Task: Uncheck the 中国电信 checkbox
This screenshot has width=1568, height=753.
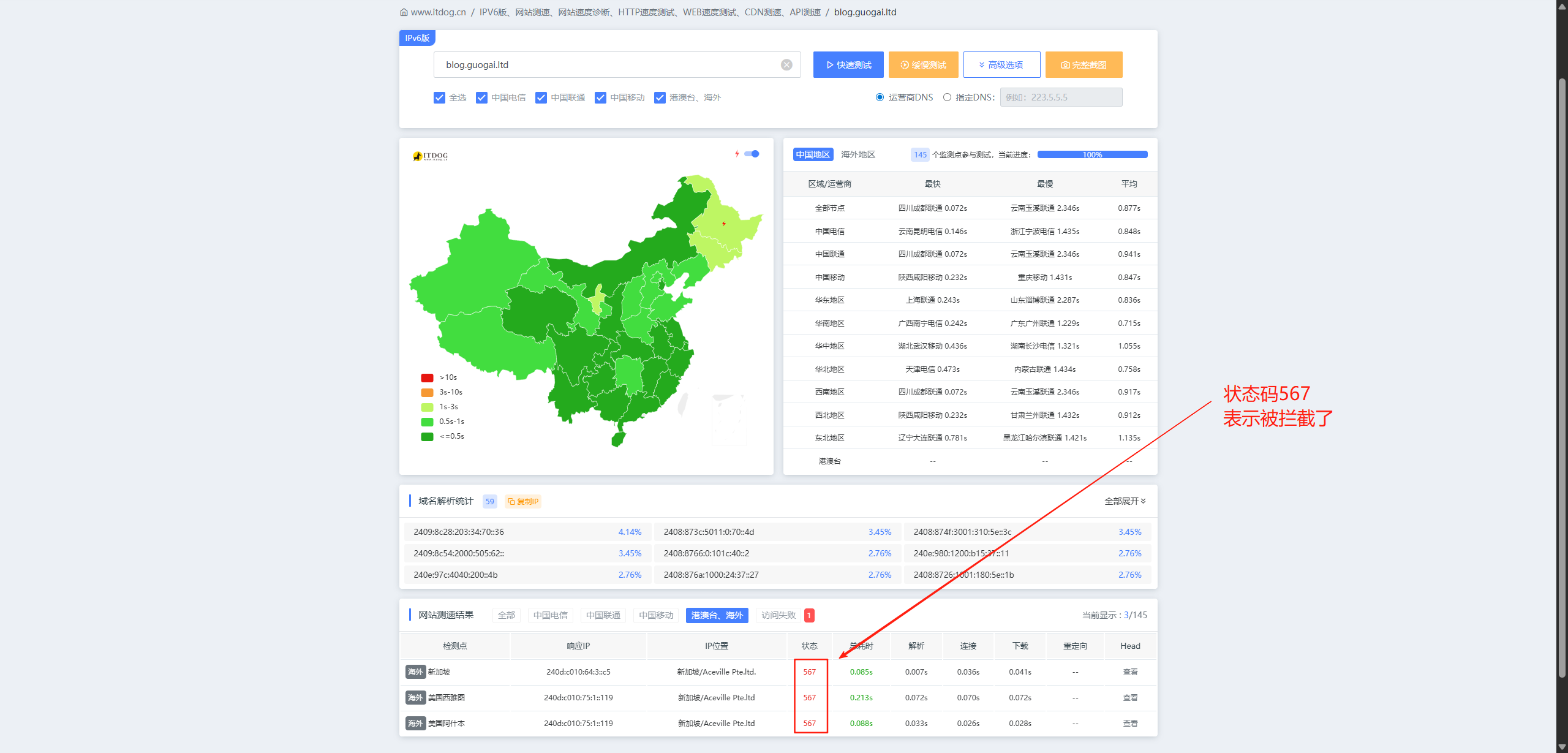Action: coord(481,98)
